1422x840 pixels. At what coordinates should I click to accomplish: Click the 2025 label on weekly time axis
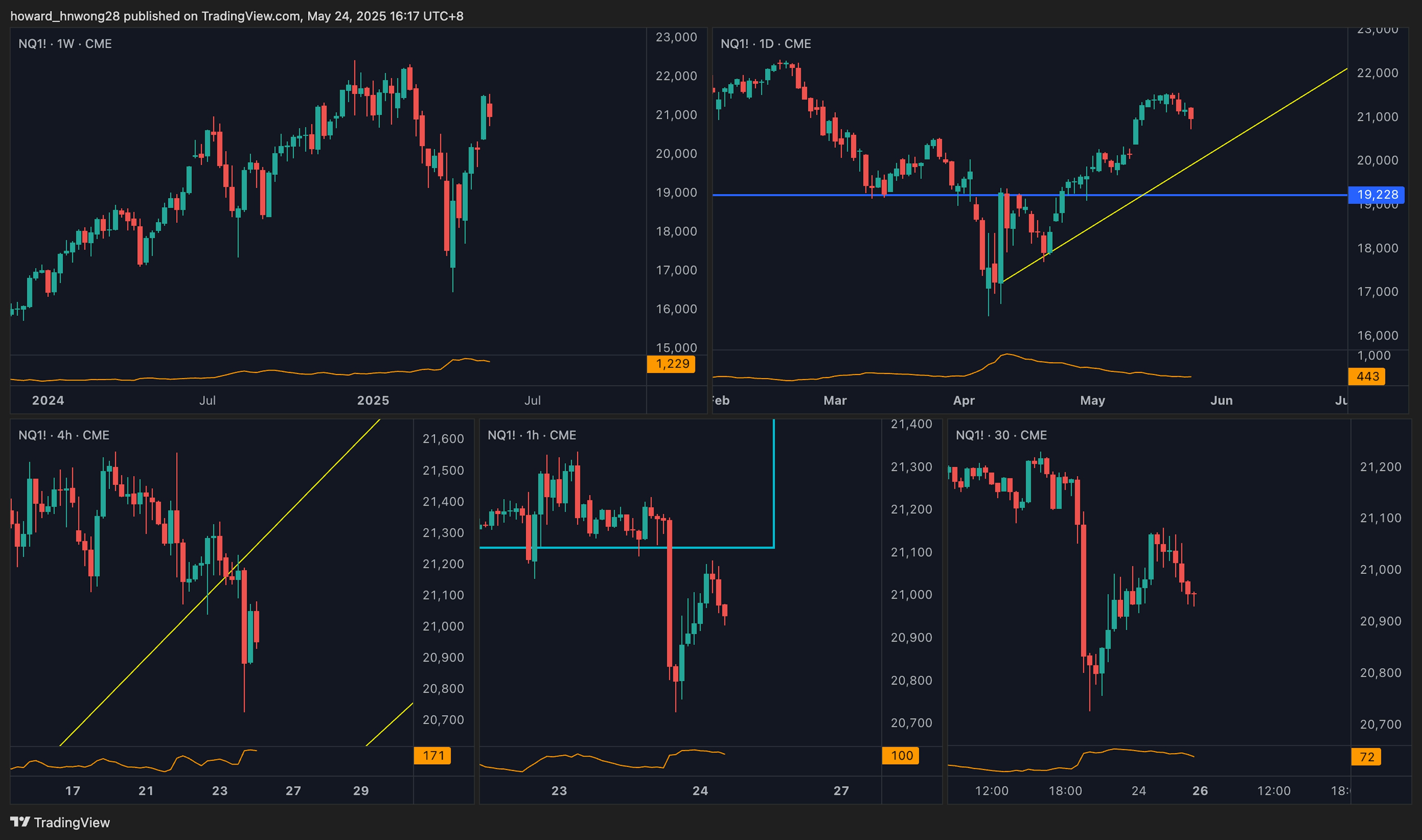pos(373,400)
